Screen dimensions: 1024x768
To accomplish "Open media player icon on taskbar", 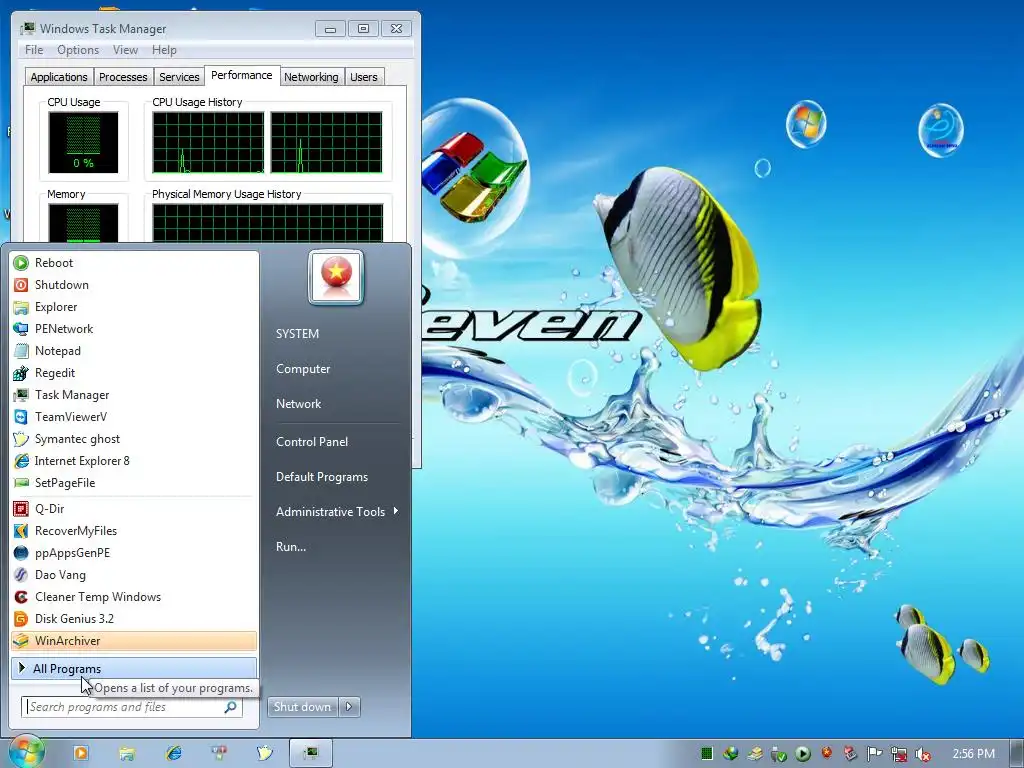I will [x=81, y=753].
